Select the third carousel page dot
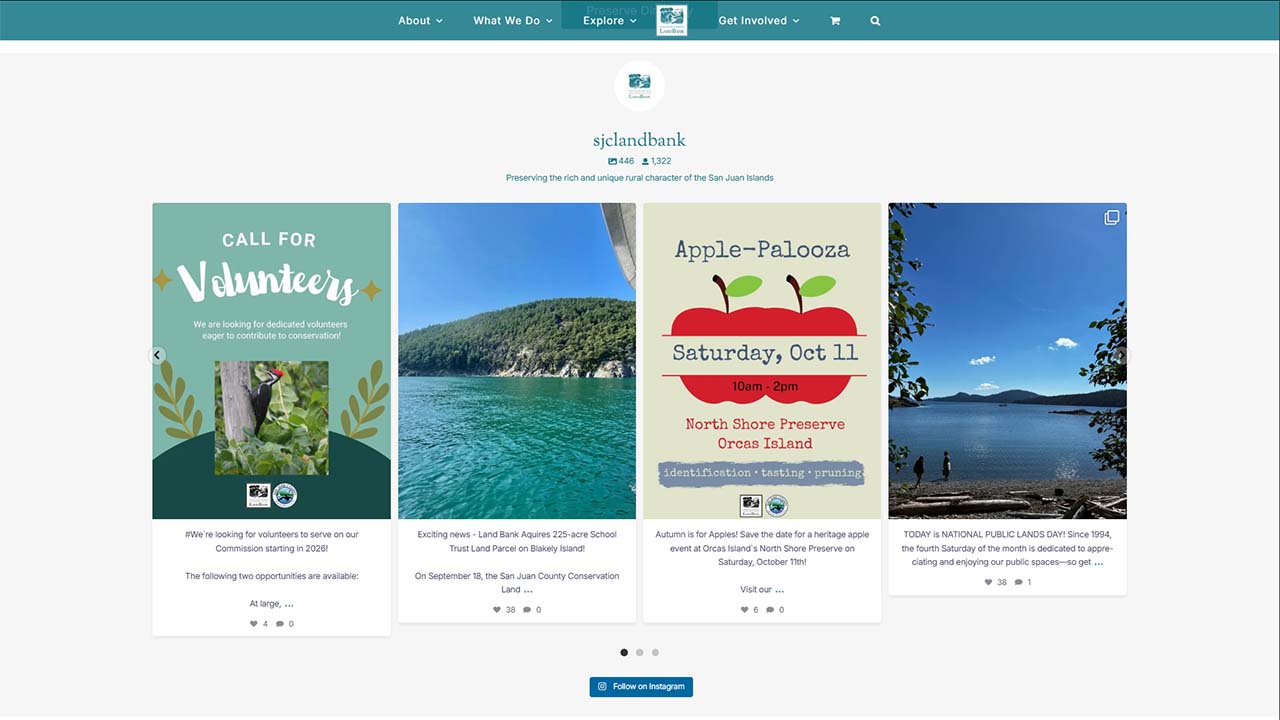Viewport: 1280px width, 720px height. click(656, 652)
